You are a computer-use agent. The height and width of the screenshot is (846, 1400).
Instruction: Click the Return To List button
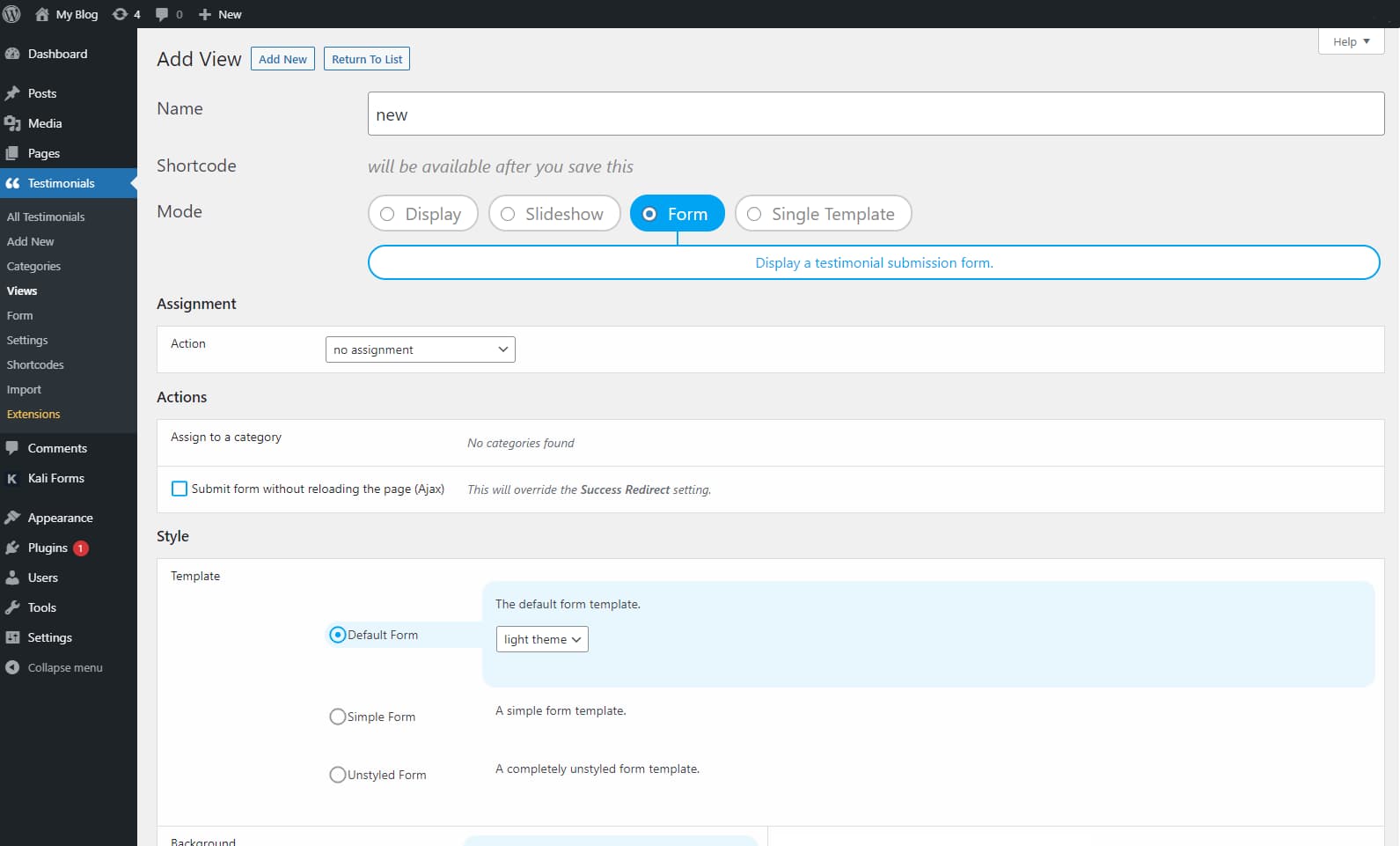[x=367, y=59]
